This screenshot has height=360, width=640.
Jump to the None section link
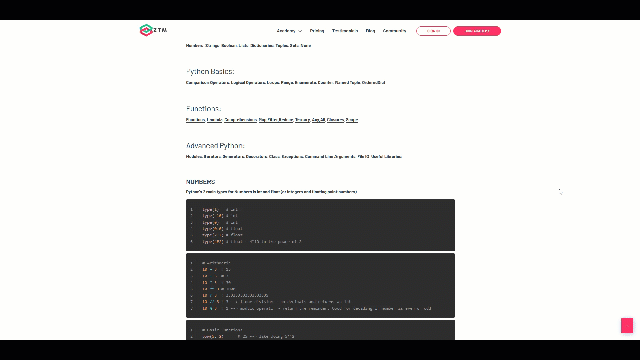(306, 46)
